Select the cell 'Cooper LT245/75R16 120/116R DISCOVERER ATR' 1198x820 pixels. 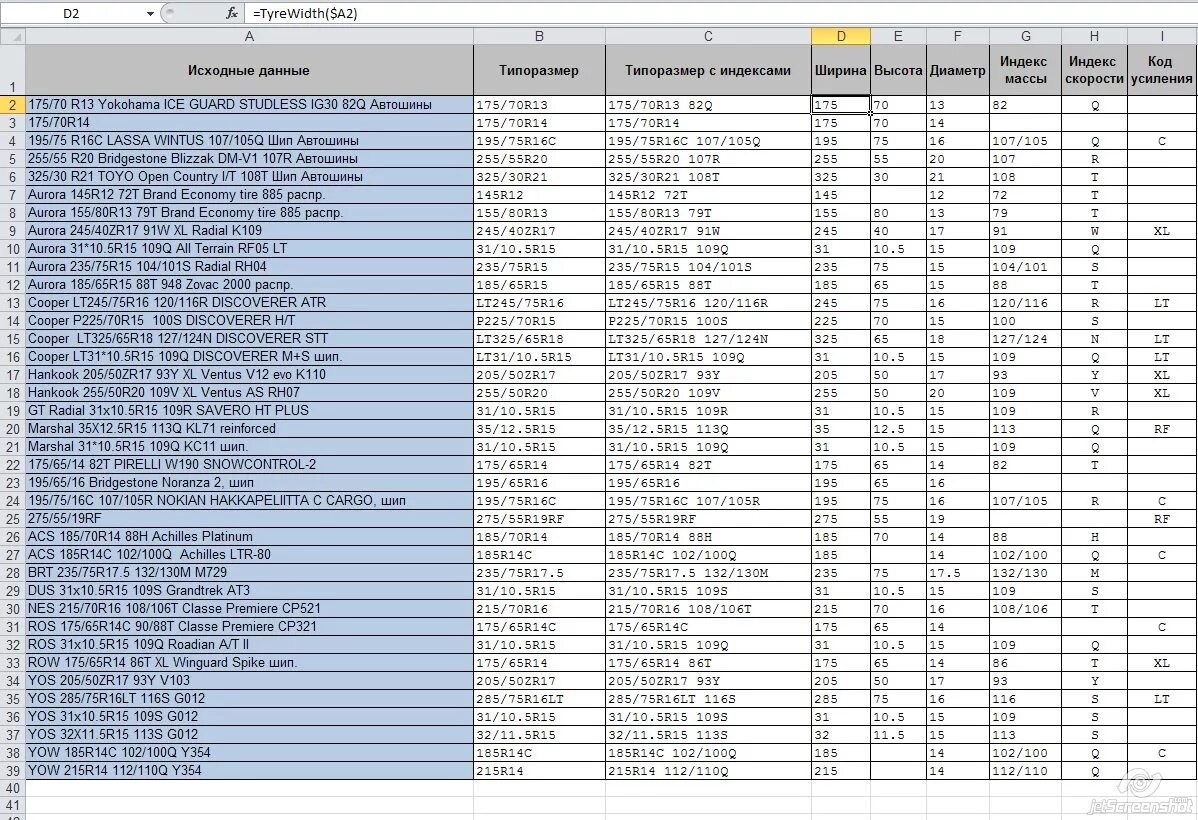click(x=249, y=303)
